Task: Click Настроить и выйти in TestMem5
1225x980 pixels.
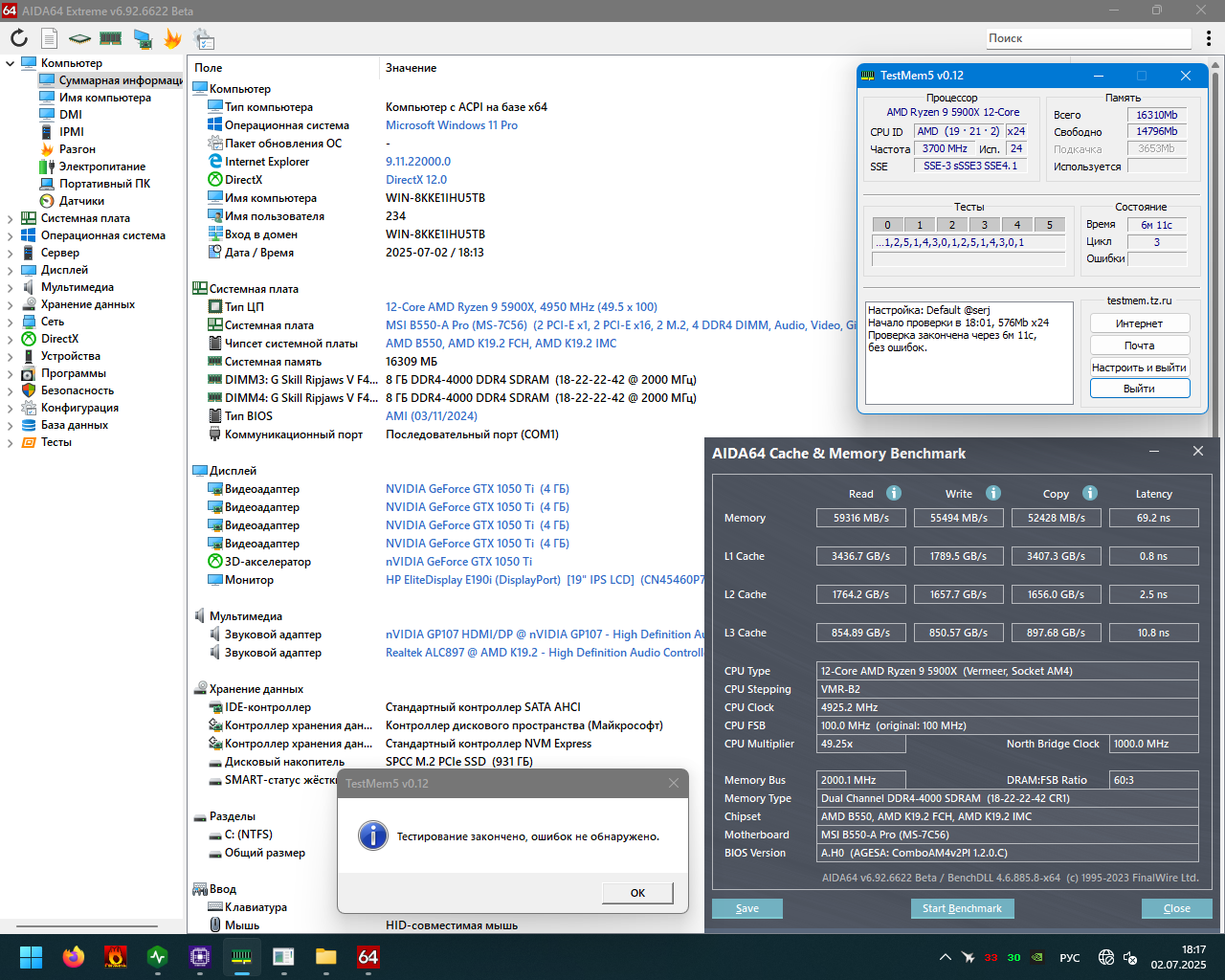Action: [1139, 367]
